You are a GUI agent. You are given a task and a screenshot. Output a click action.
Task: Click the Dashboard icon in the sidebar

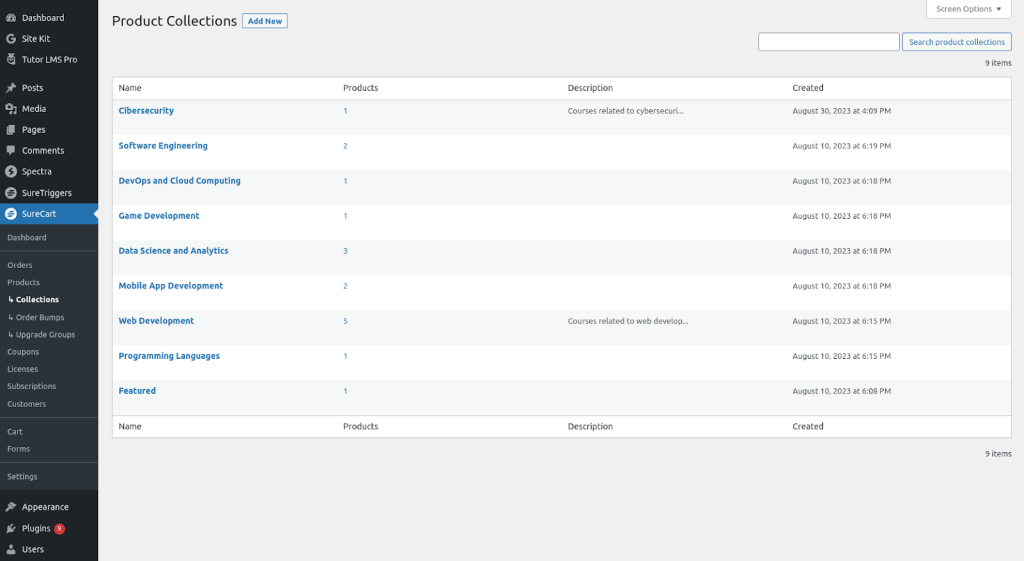(11, 18)
